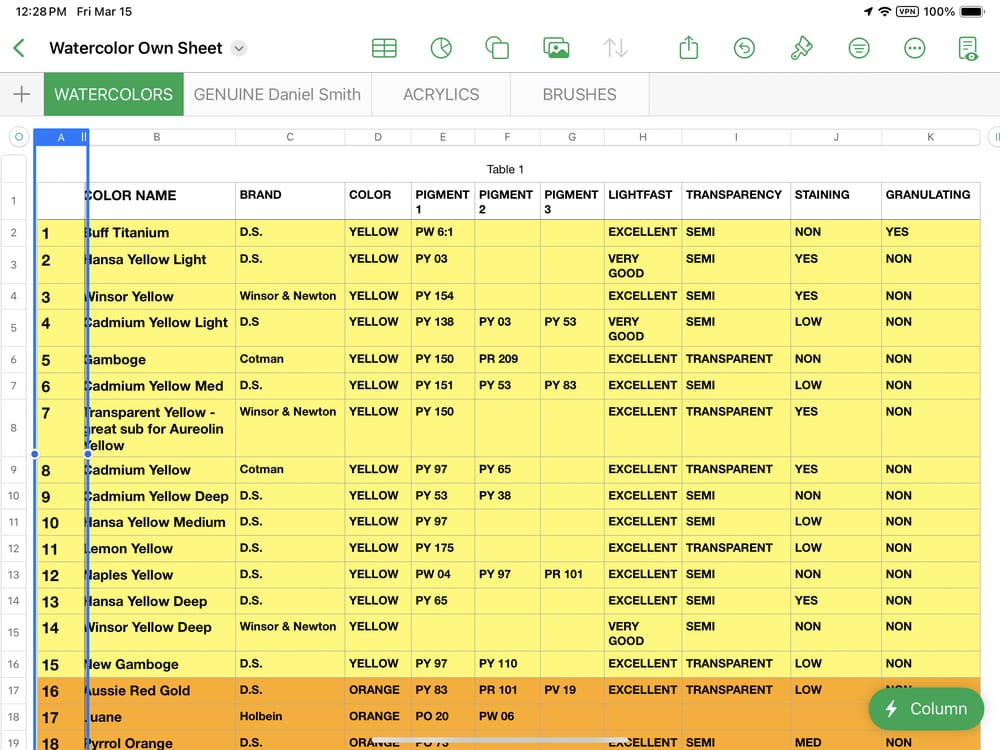
Task: Tap the battery indicator in status bar
Action: pos(973,11)
